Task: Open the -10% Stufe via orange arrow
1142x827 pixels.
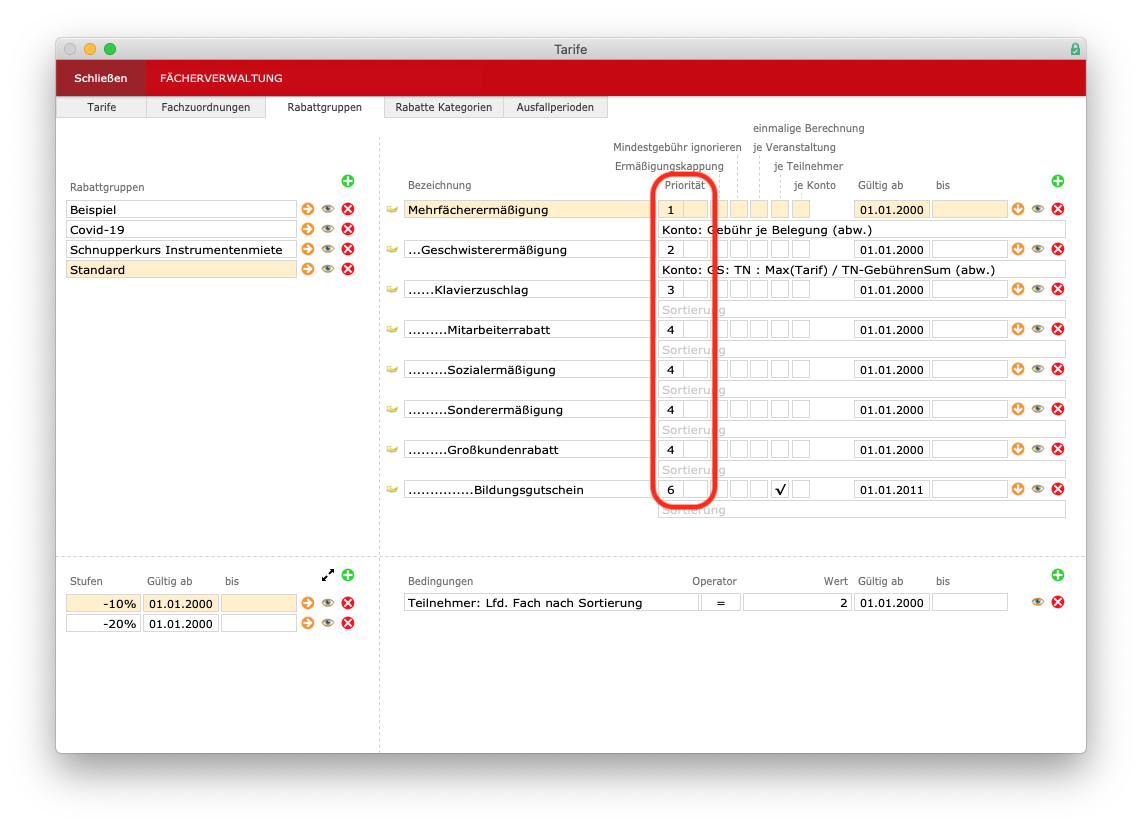Action: [x=308, y=603]
